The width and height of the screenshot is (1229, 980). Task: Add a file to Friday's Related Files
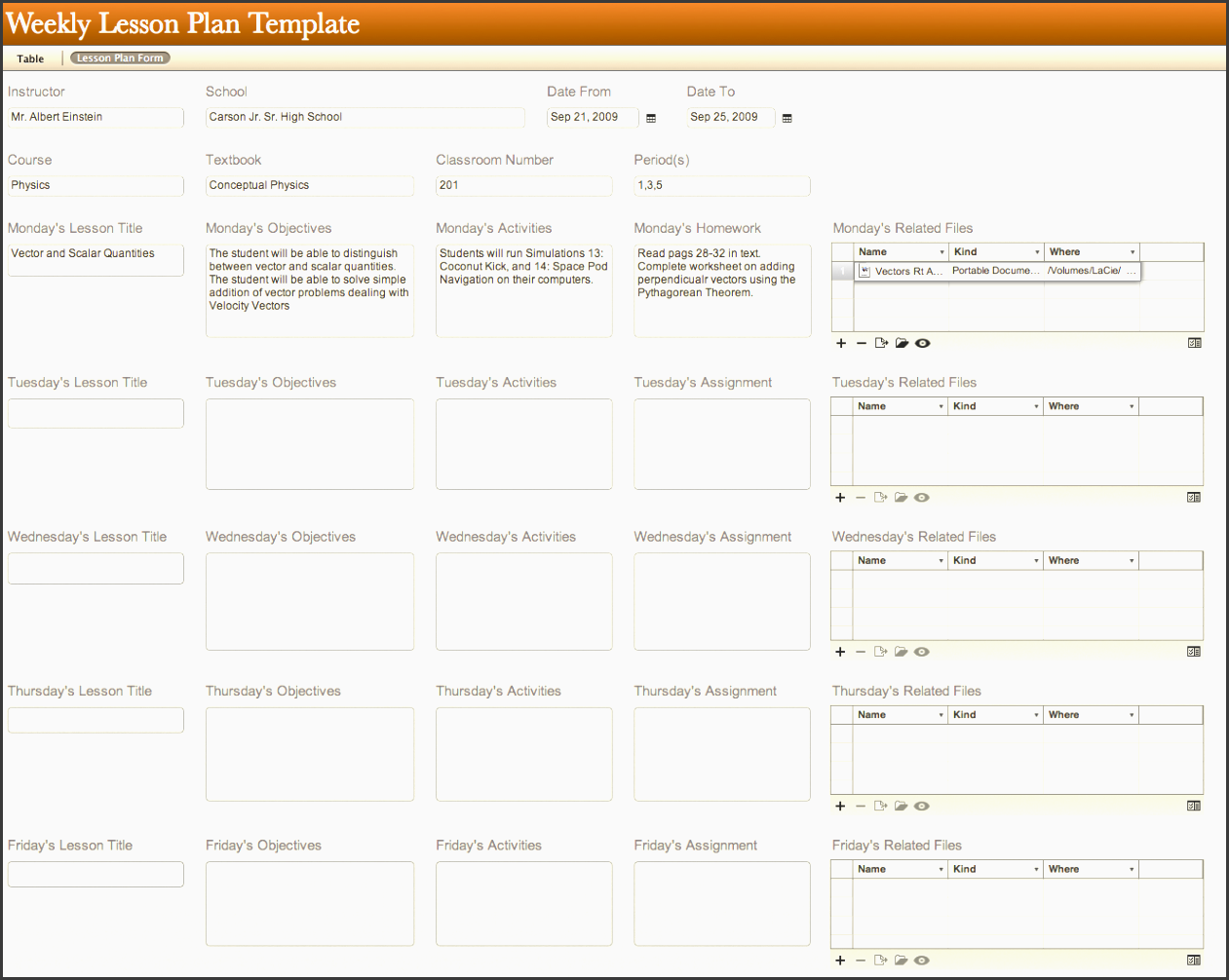840,961
